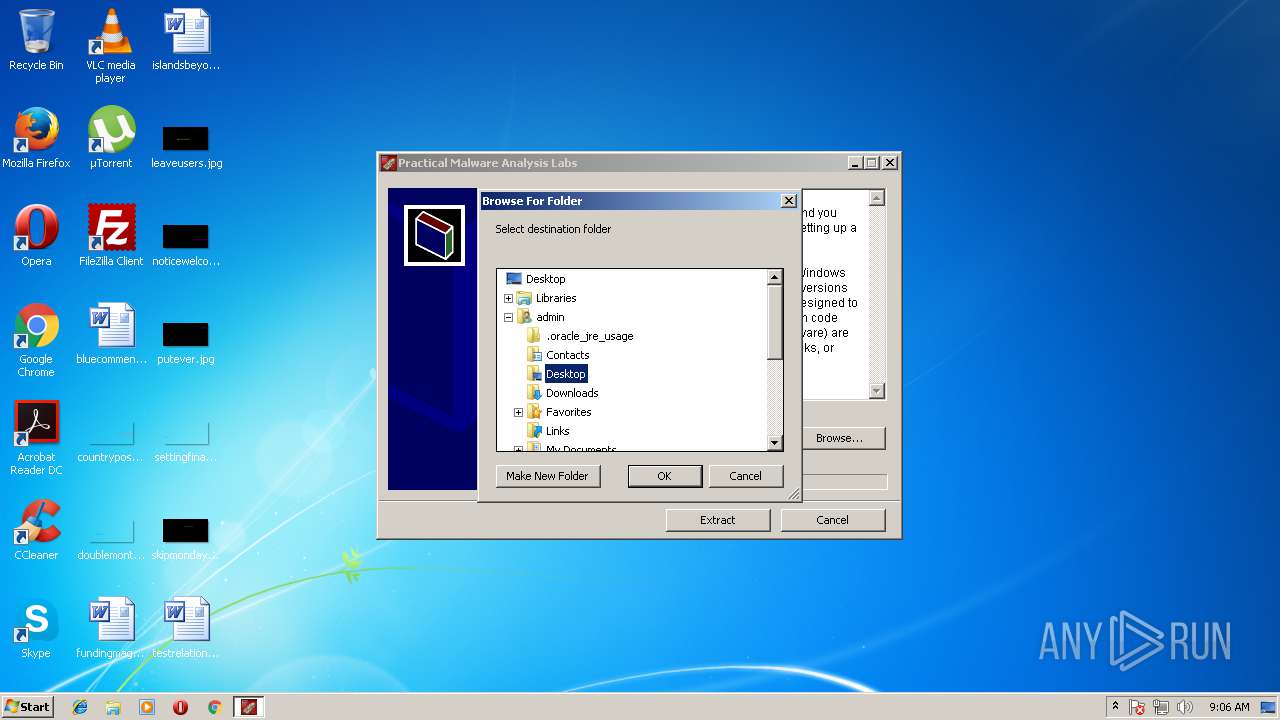The width and height of the screenshot is (1280, 720).
Task: Close the Browse For Folder dialog
Action: tap(788, 201)
